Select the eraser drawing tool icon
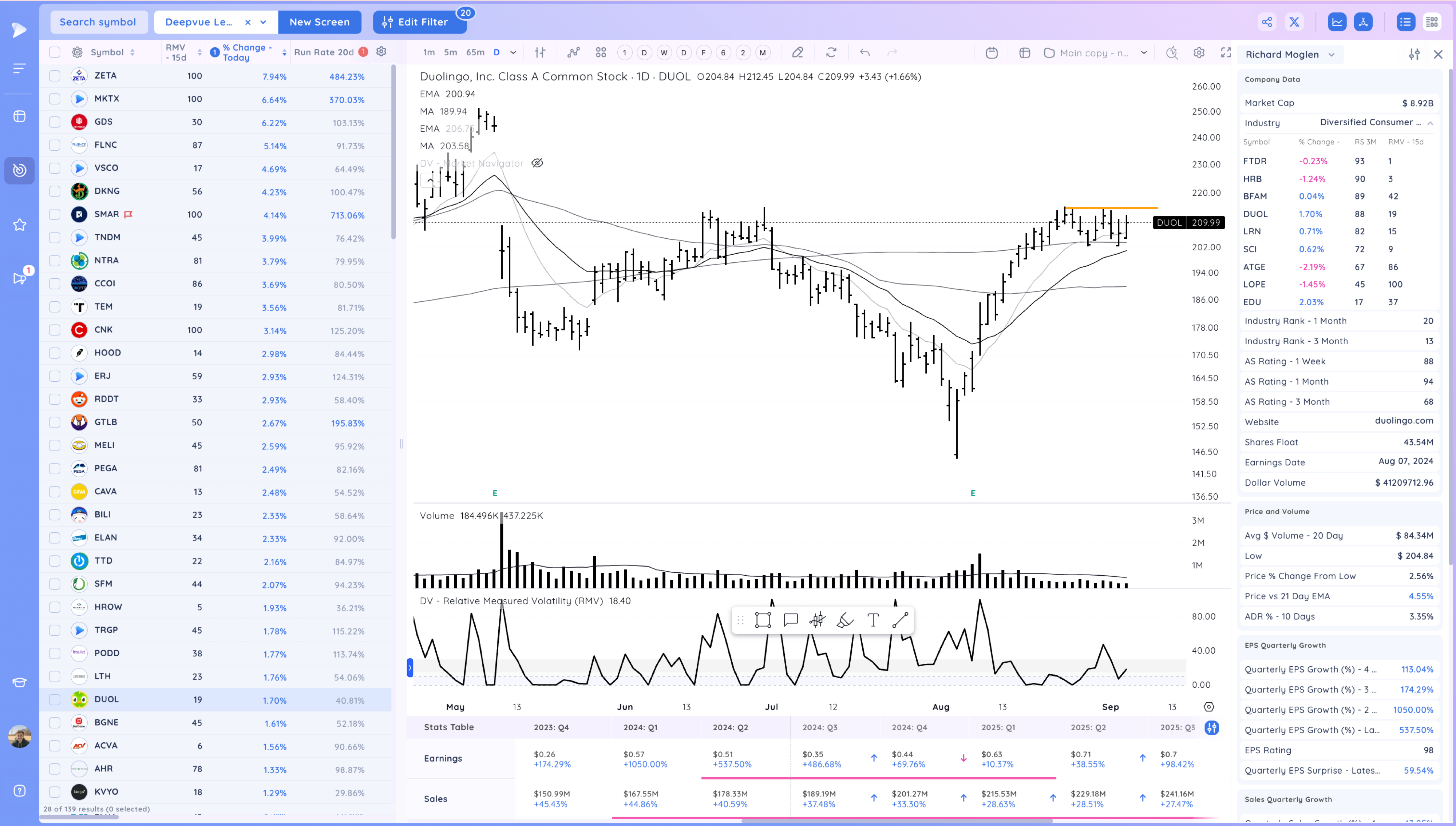This screenshot has width=1456, height=826. (845, 620)
